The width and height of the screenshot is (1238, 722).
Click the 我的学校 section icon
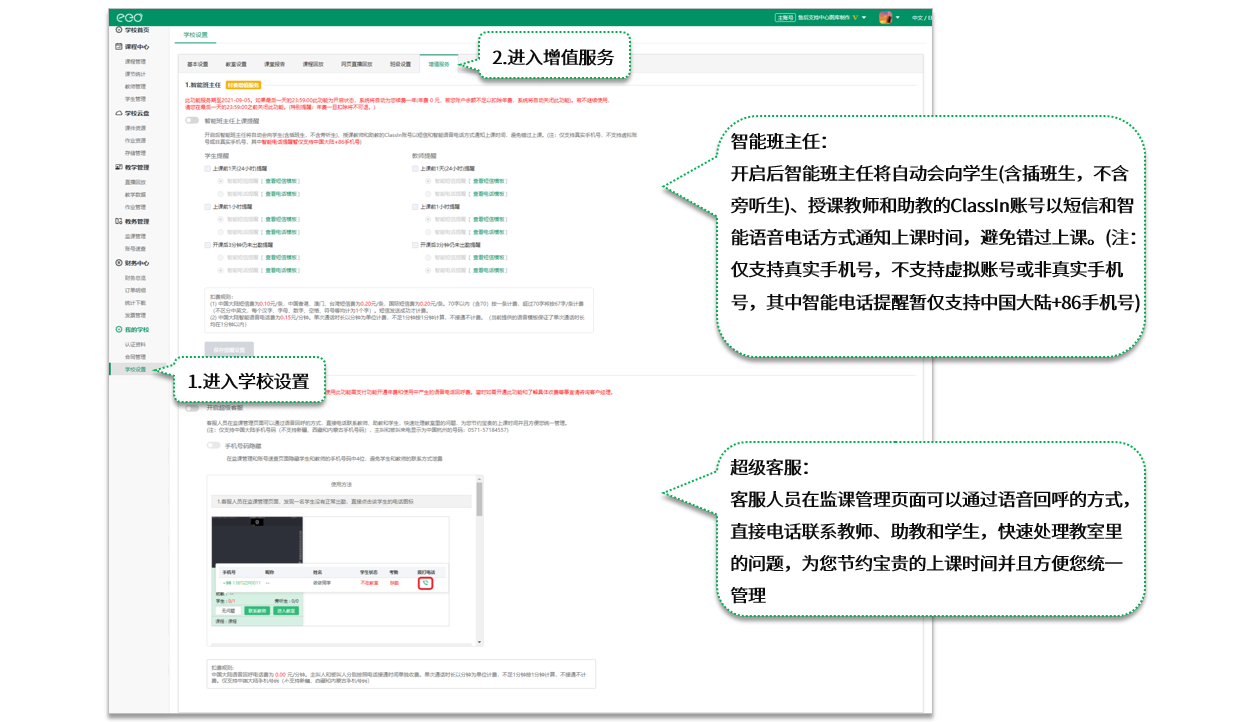point(118,329)
